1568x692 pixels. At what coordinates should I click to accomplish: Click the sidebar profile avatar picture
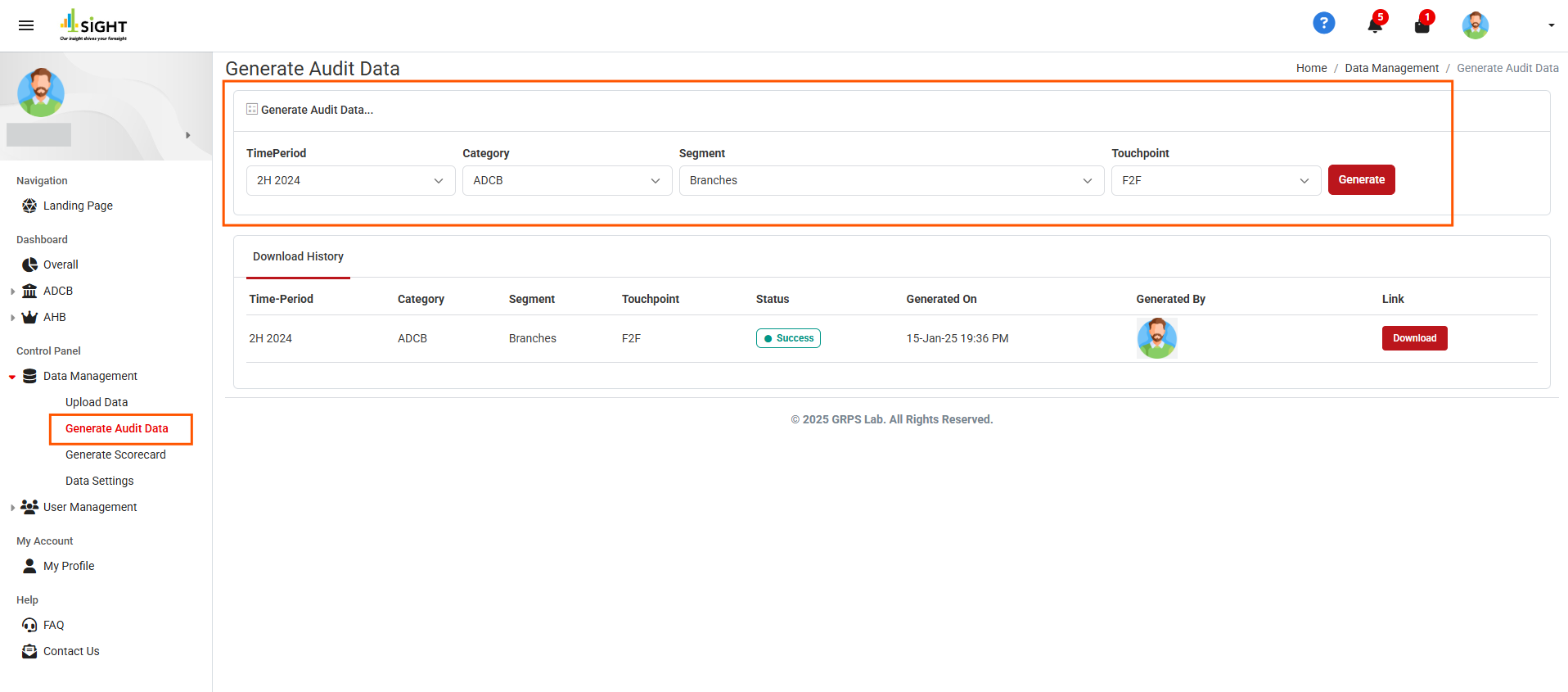point(41,93)
